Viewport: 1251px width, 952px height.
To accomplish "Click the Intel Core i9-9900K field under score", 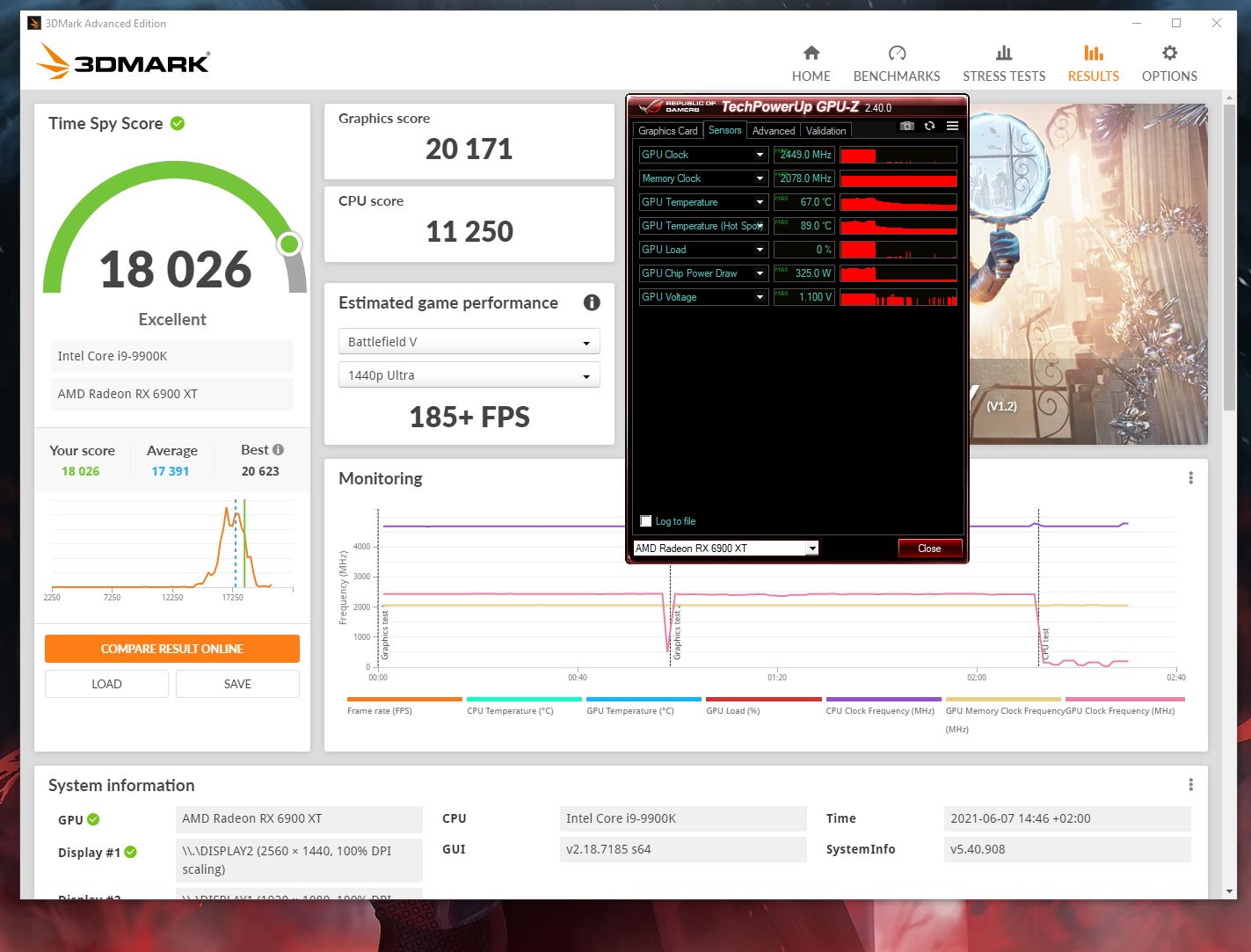I will pyautogui.click(x=171, y=356).
